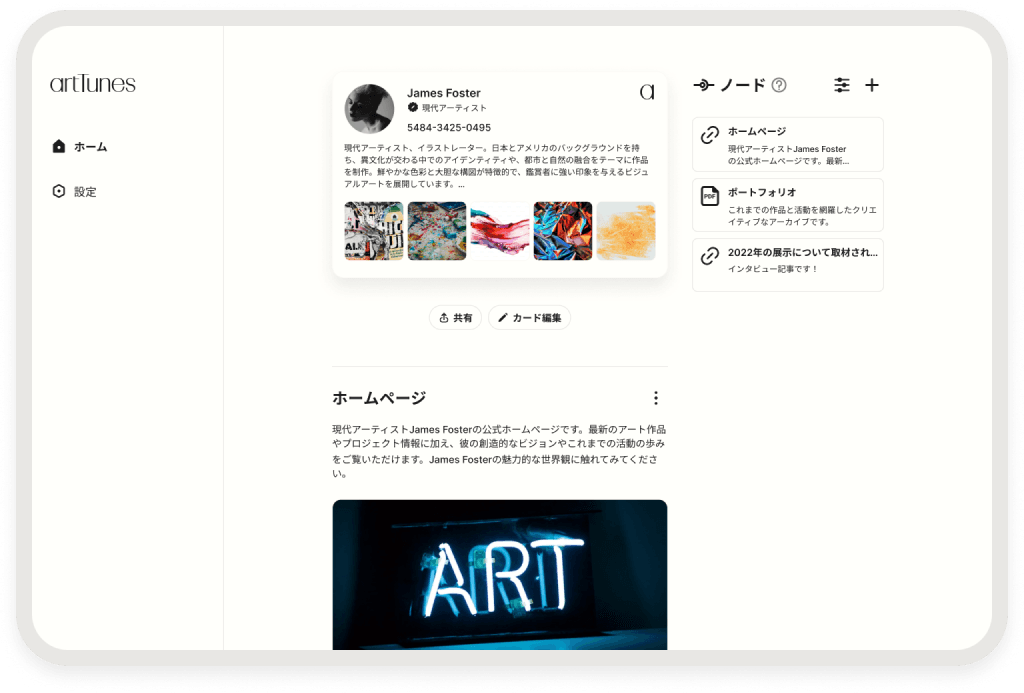Click the 'a' logo on the profile card
The image size is (1024, 693).
click(647, 91)
